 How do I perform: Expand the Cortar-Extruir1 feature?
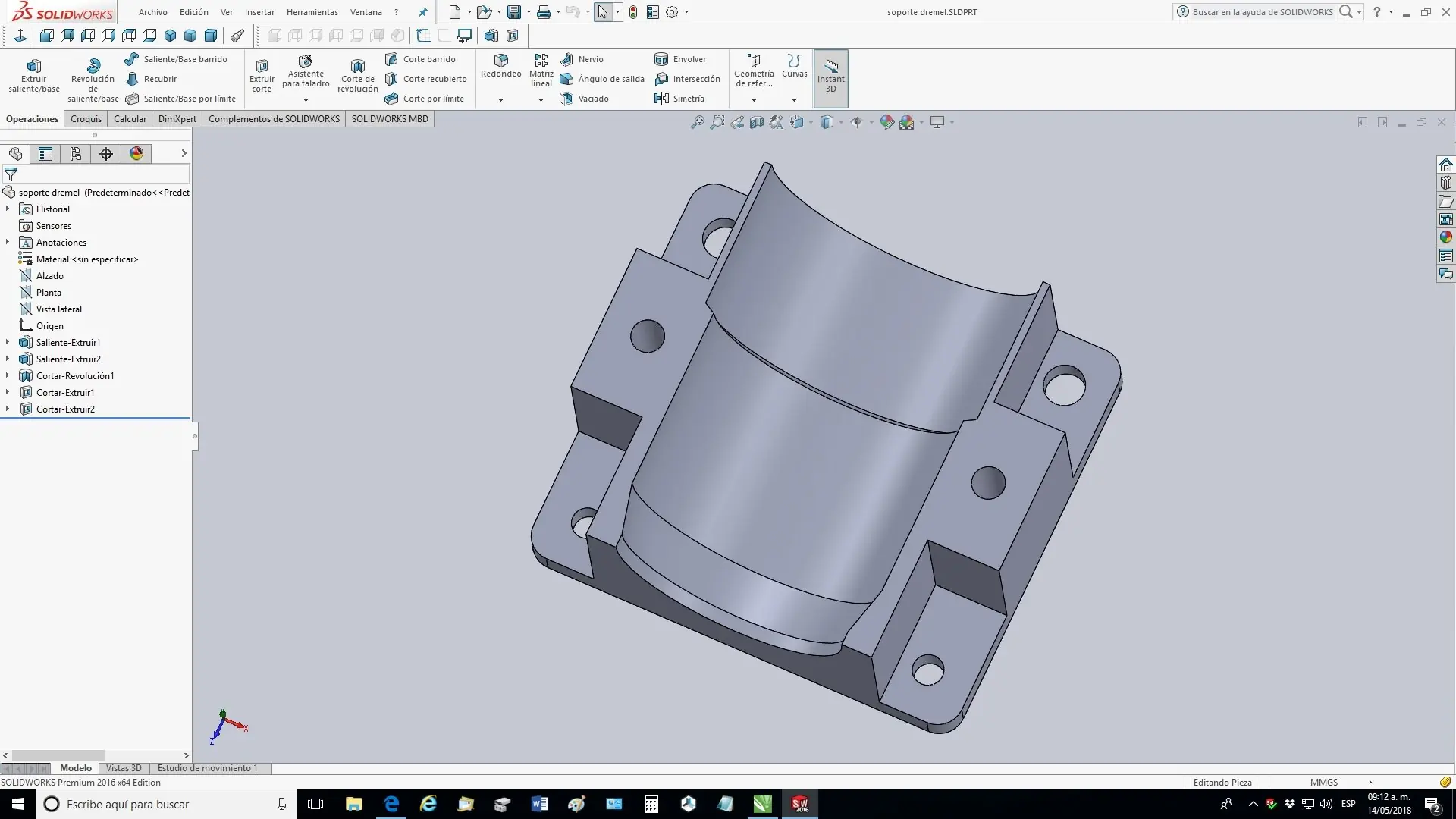pos(8,393)
